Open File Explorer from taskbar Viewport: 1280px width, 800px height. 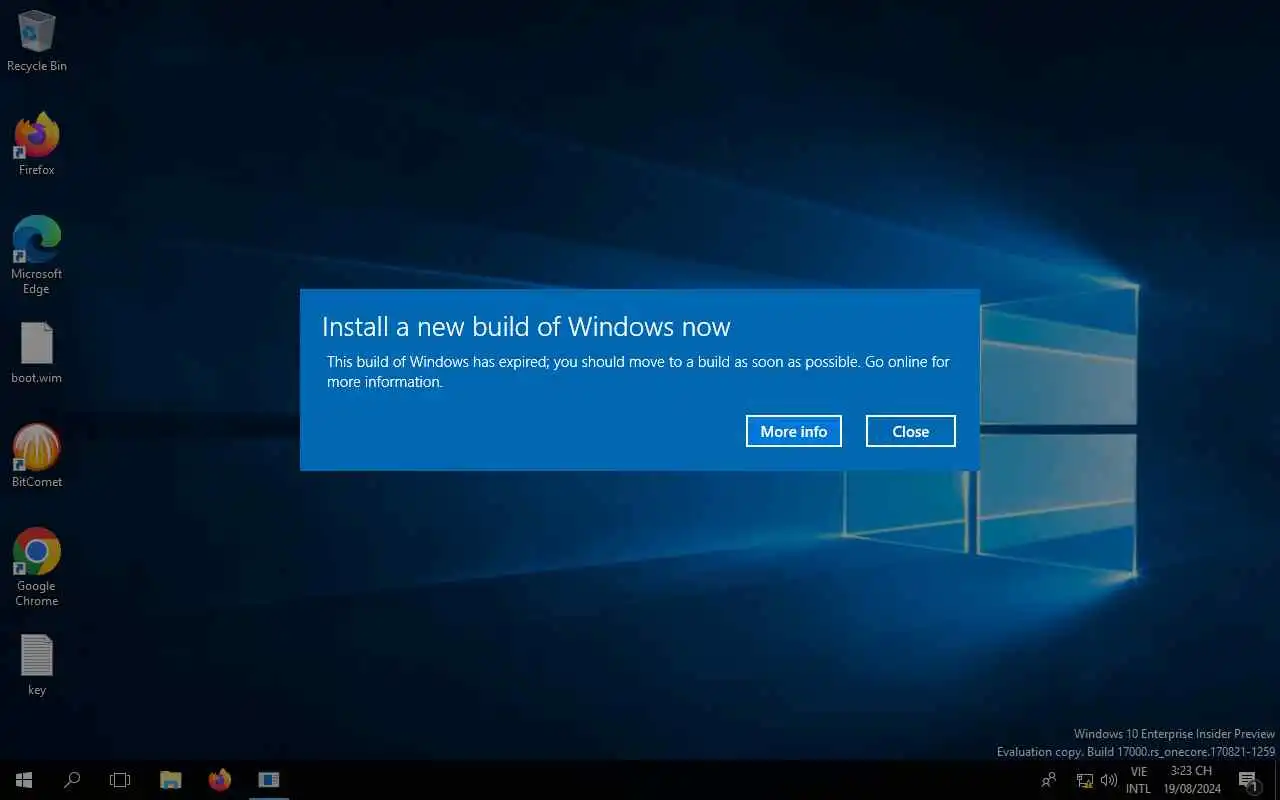point(171,780)
